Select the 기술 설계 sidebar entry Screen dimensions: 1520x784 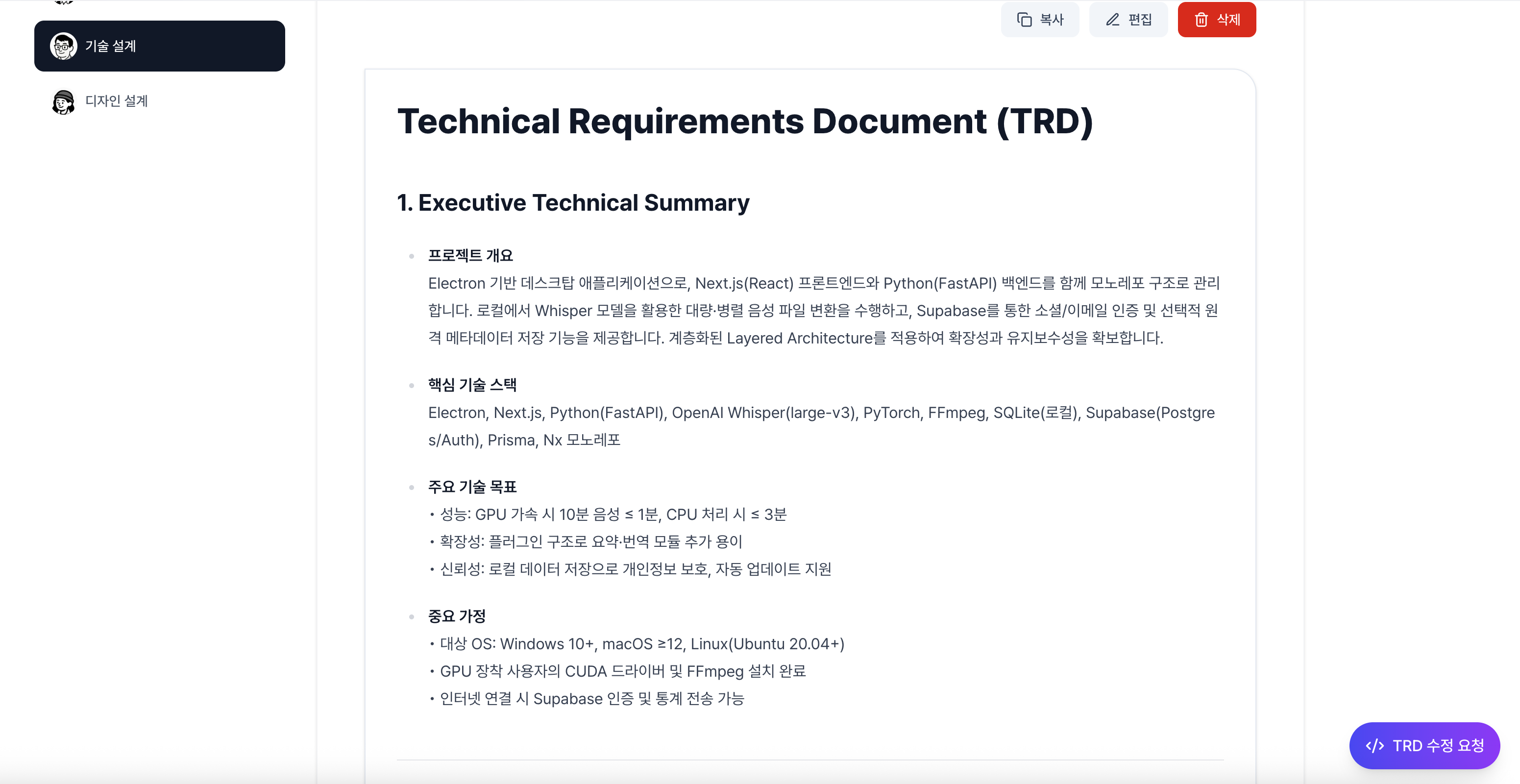pos(159,46)
